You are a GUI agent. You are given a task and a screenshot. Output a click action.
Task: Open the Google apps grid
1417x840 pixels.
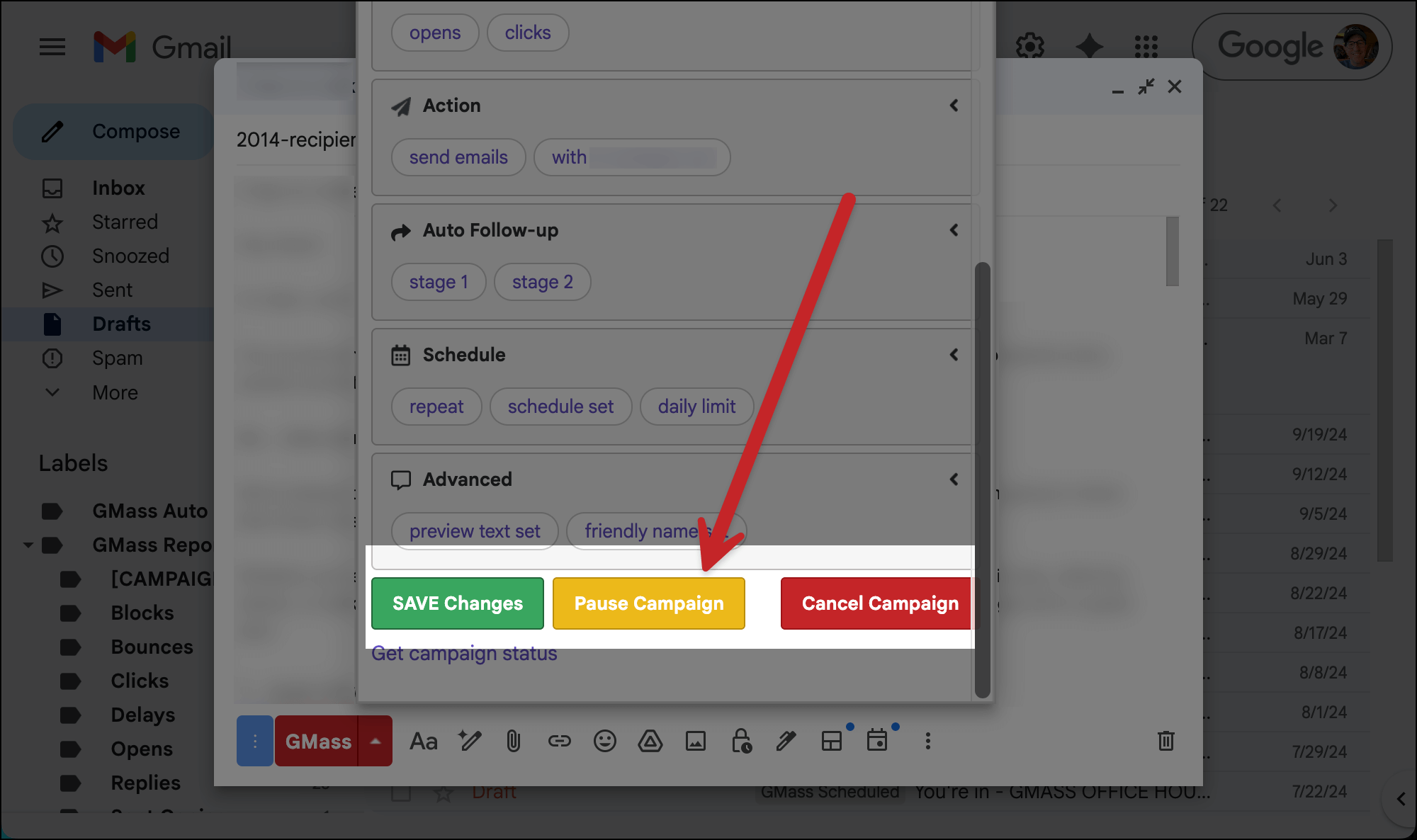(1146, 47)
